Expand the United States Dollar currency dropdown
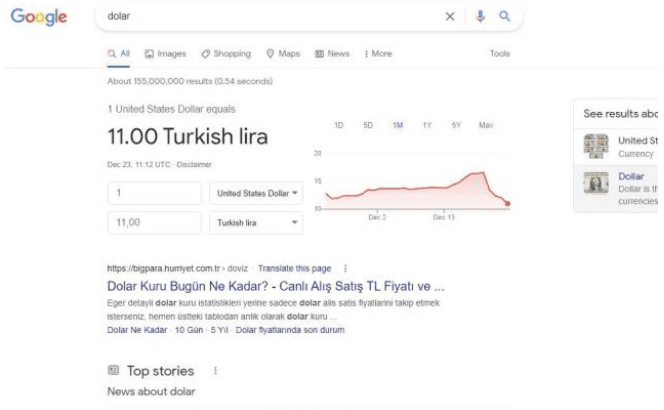The image size is (664, 410). [258, 192]
